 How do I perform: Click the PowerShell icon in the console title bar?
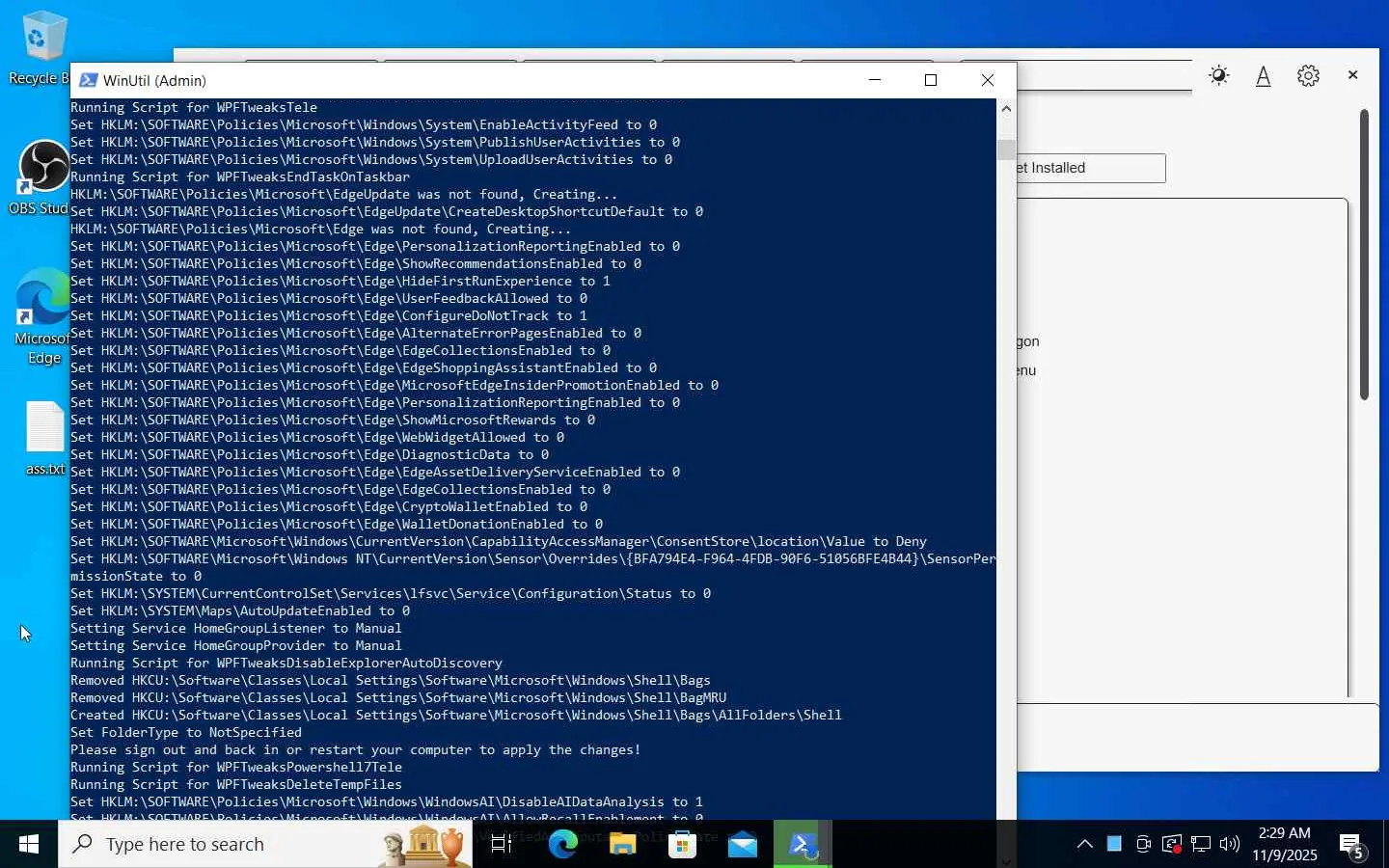pyautogui.click(x=88, y=80)
